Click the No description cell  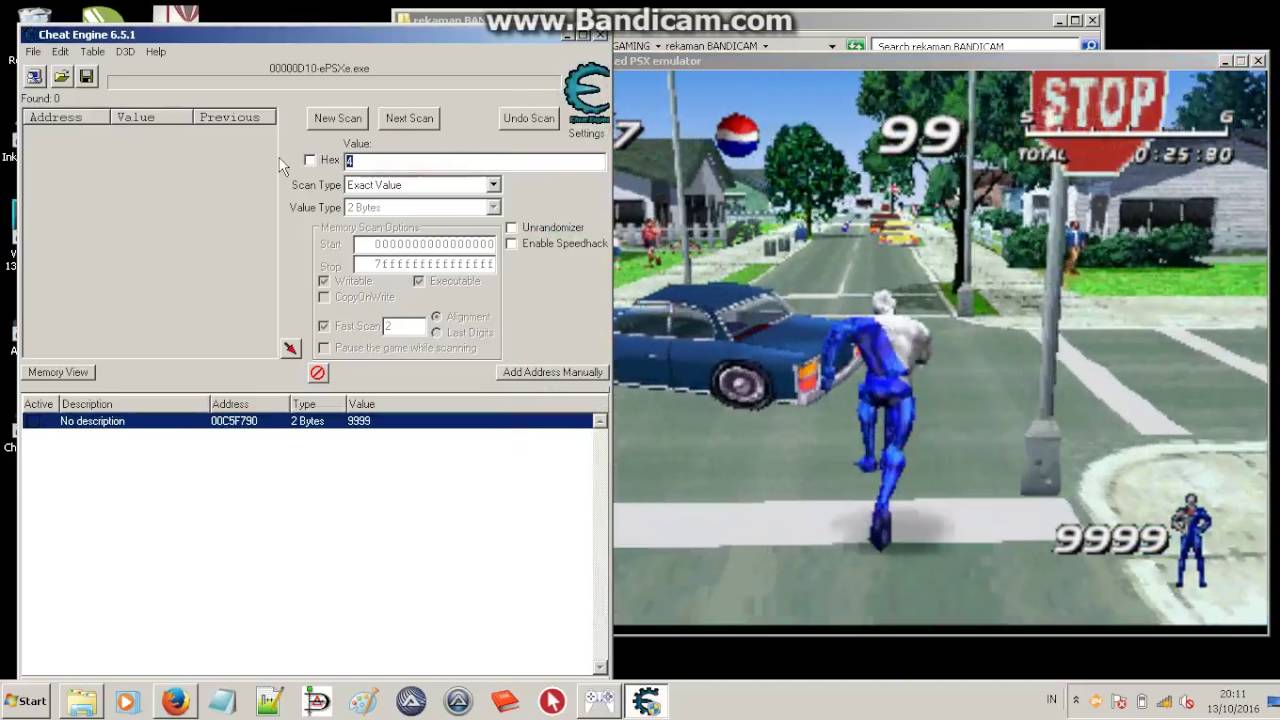click(92, 421)
